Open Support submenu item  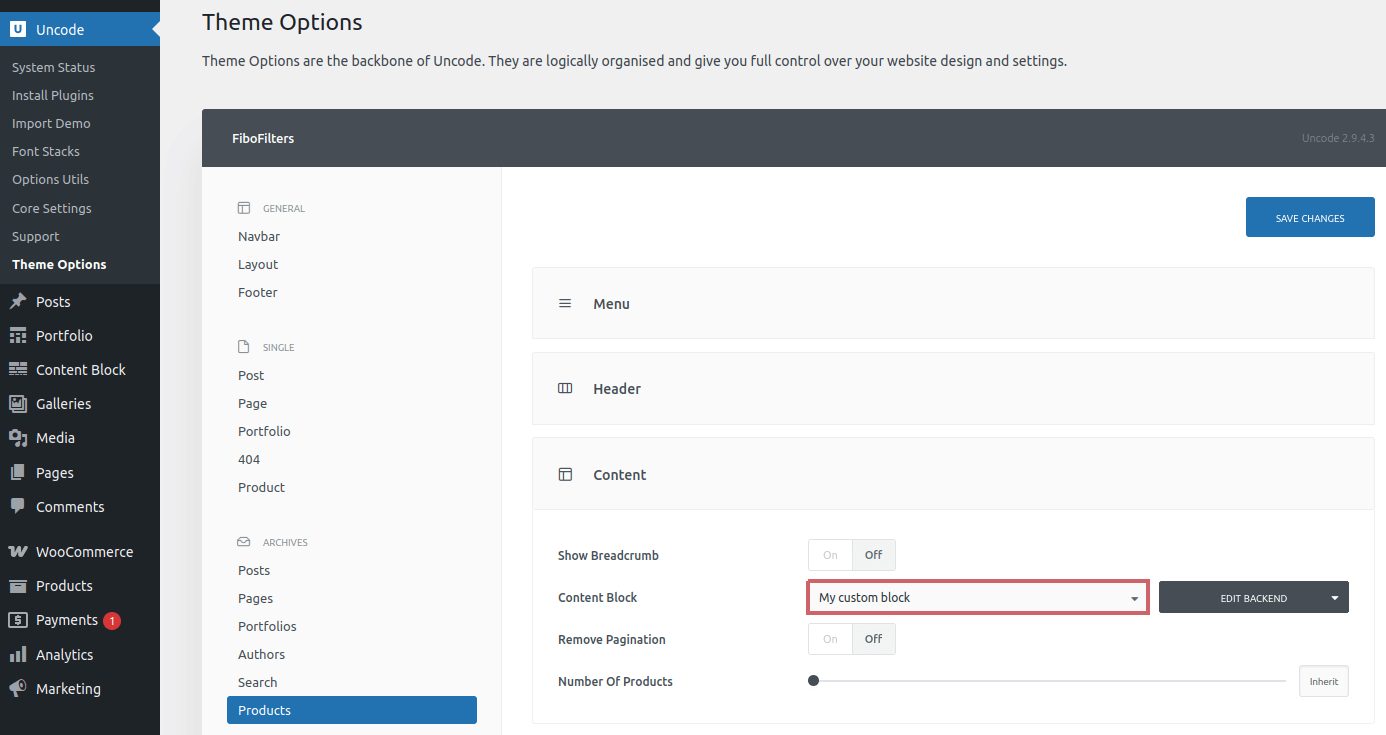tap(36, 236)
